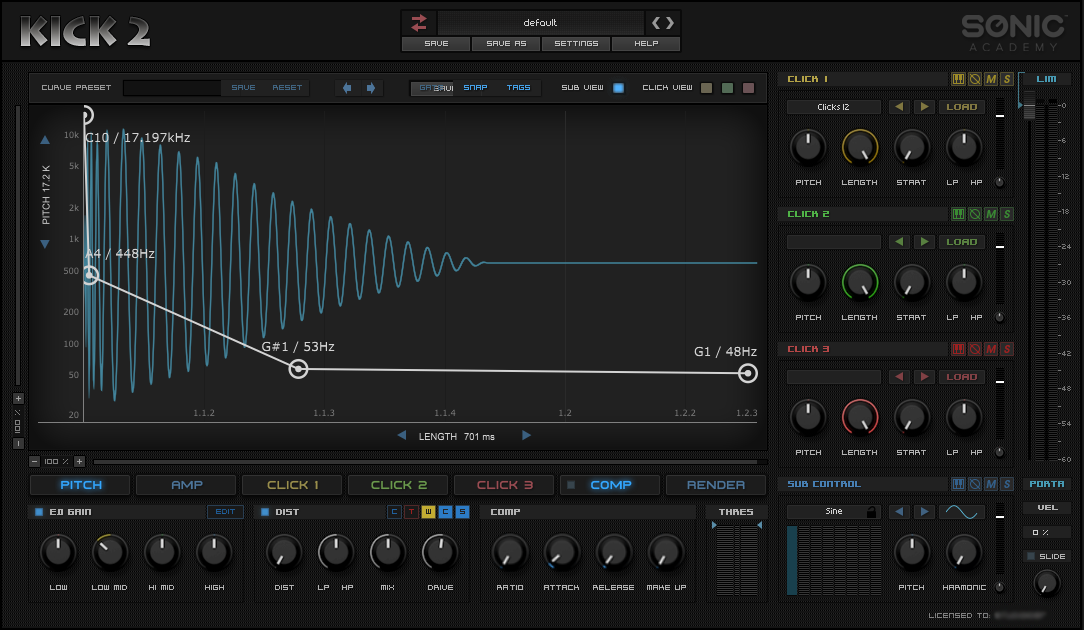
Task: Open the CLICK 2 tab
Action: point(399,485)
